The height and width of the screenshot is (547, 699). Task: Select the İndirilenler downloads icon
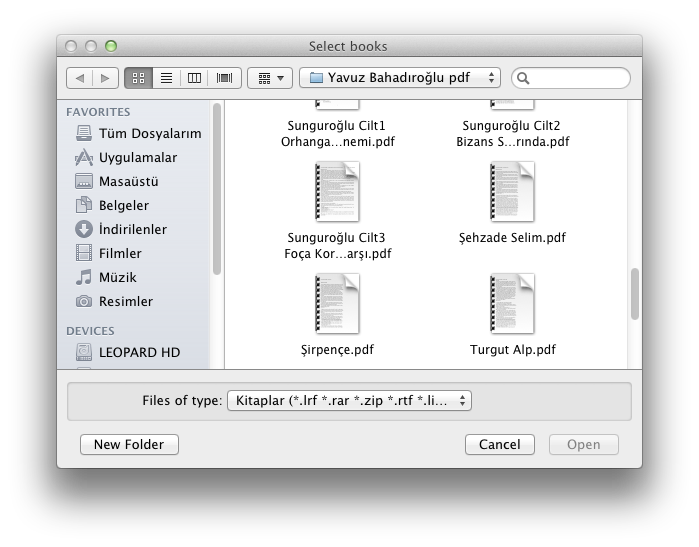point(84,229)
